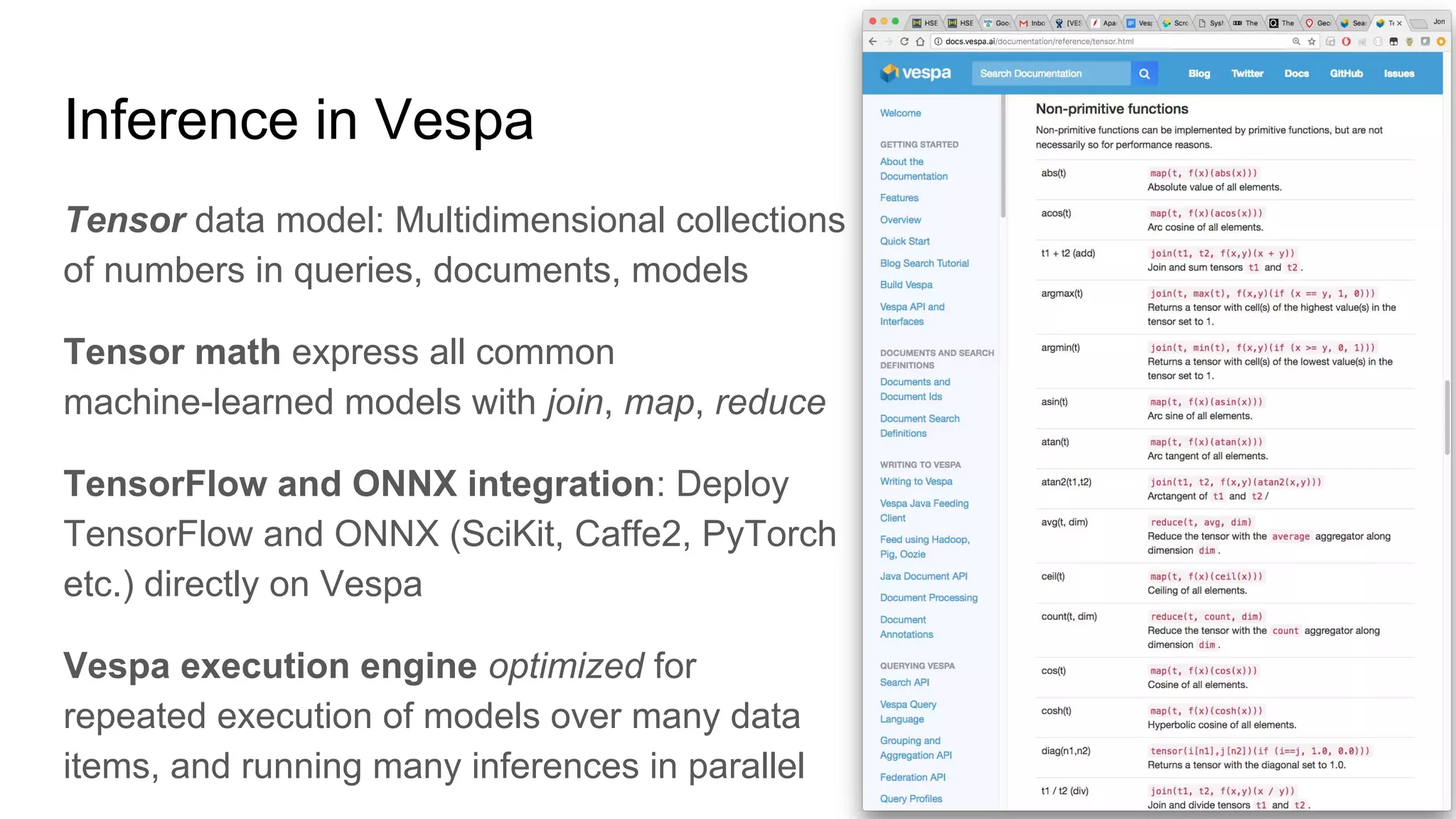Screen dimensions: 1456x819
Task: Click the sidebar navigation scrollbar thumb
Action: (x=1002, y=156)
